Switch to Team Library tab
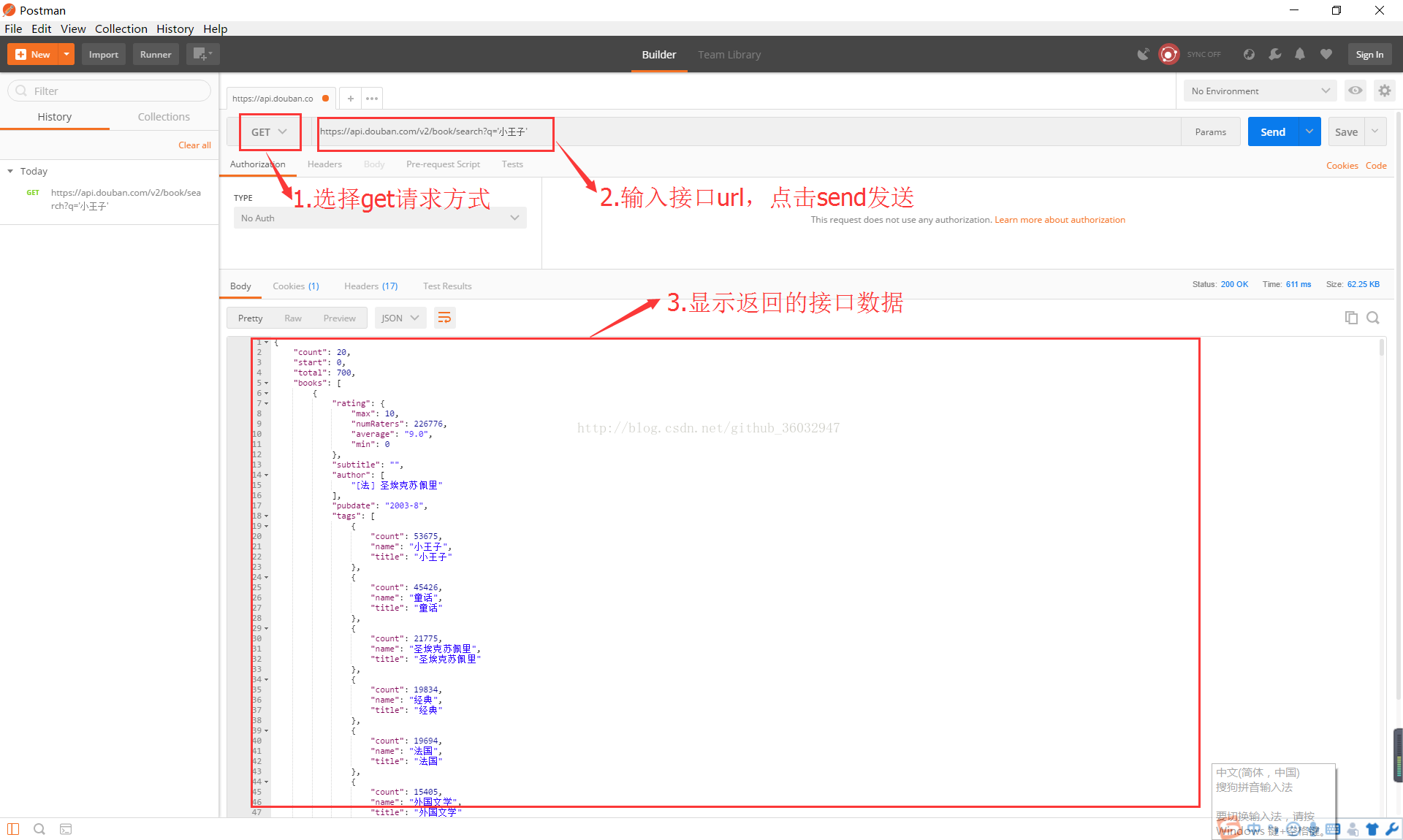Viewport: 1403px width, 840px height. click(x=729, y=55)
